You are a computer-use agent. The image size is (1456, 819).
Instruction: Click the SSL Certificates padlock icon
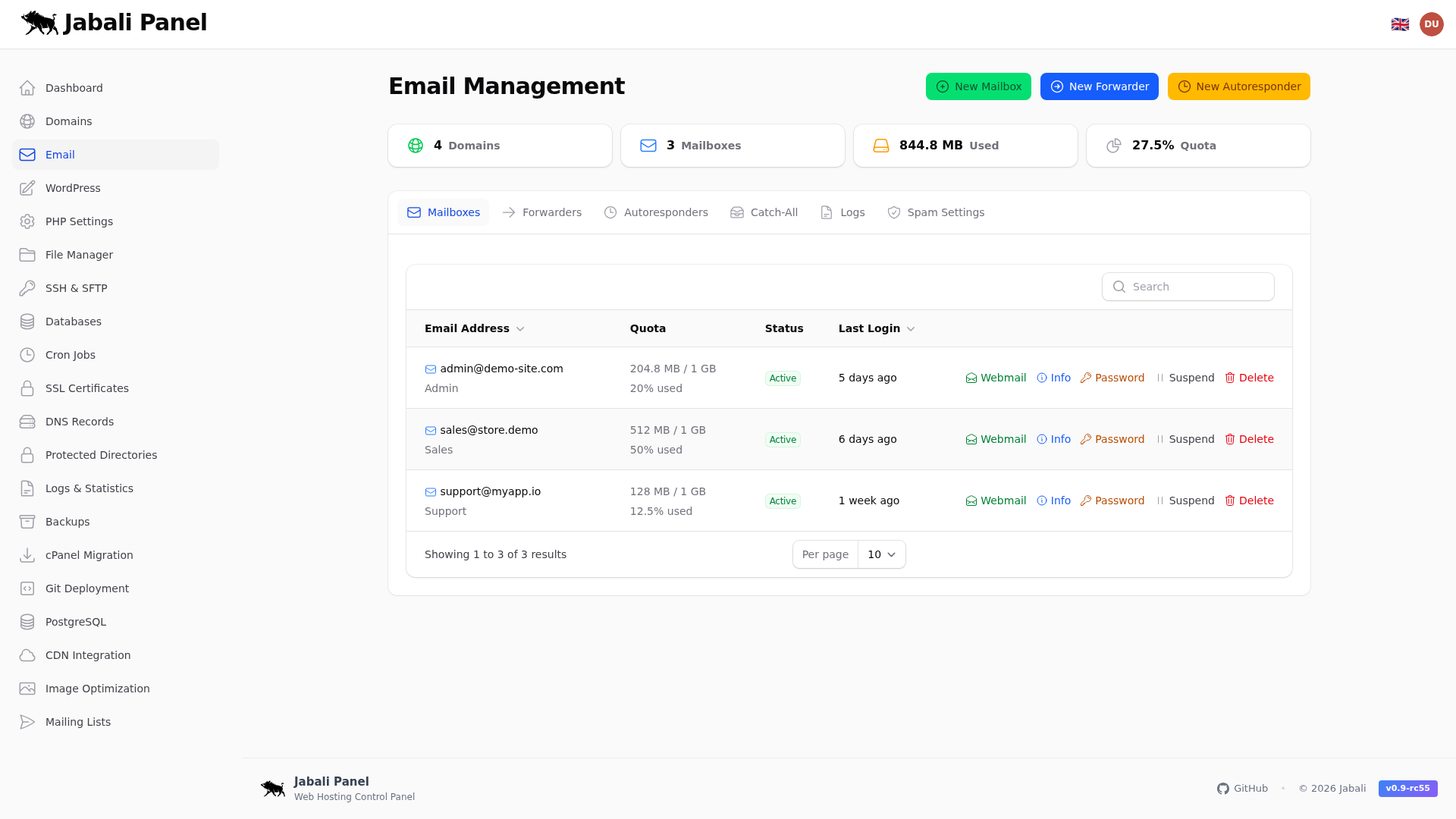click(27, 388)
